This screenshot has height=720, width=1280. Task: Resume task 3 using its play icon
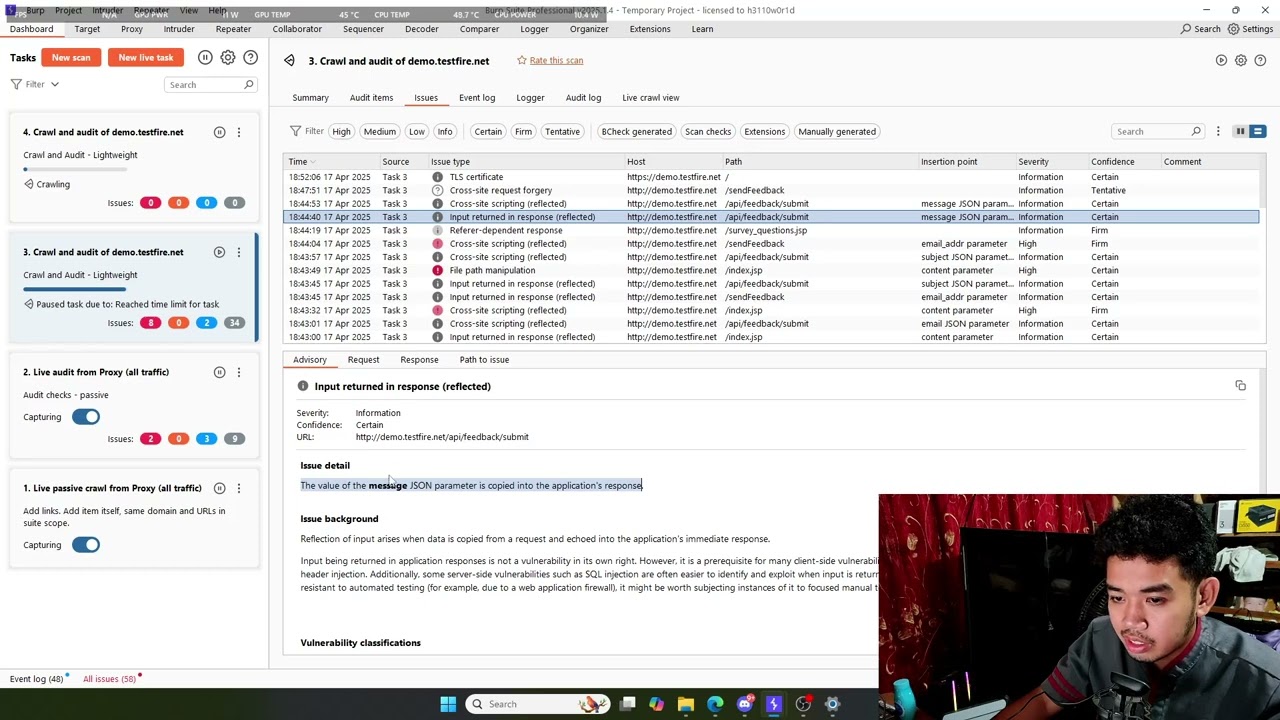tap(219, 252)
